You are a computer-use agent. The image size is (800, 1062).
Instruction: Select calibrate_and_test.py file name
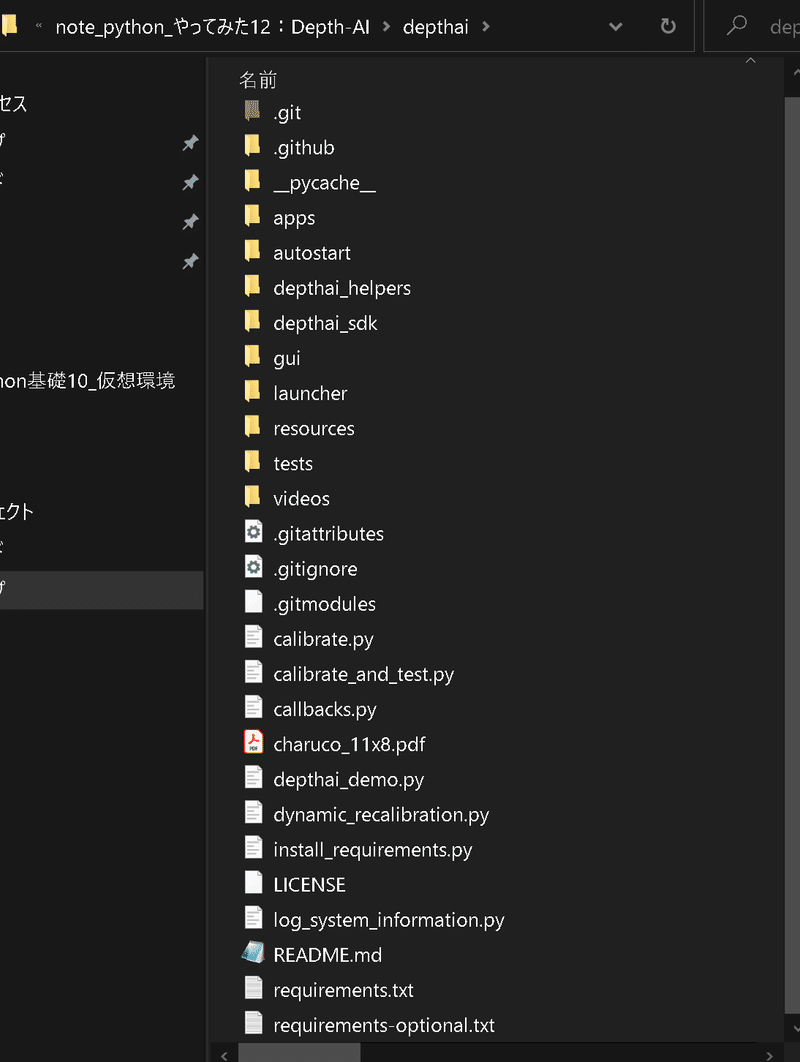(364, 675)
